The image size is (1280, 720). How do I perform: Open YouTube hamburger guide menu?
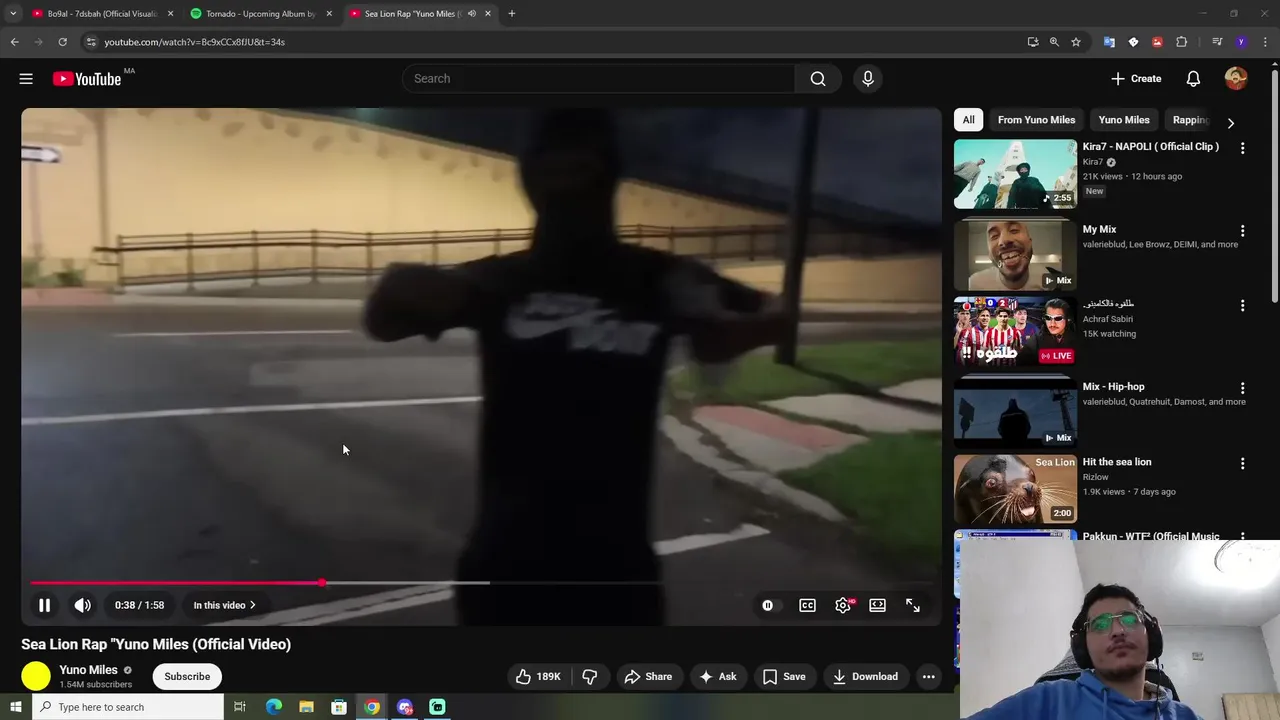26,79
